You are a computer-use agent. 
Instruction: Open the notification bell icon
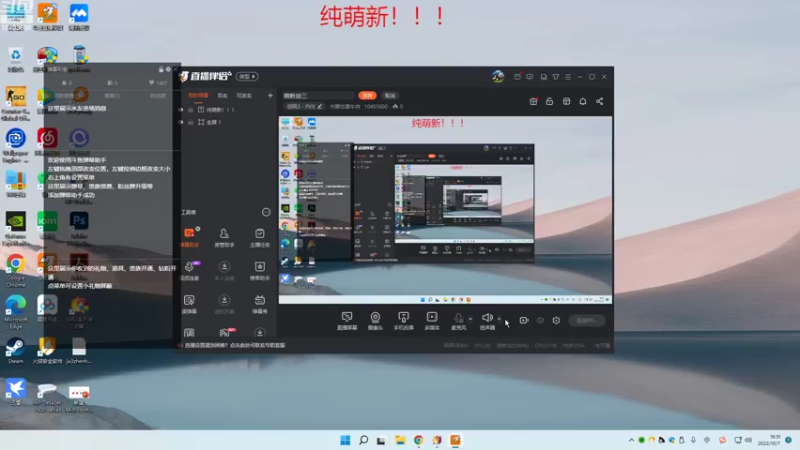tap(583, 102)
